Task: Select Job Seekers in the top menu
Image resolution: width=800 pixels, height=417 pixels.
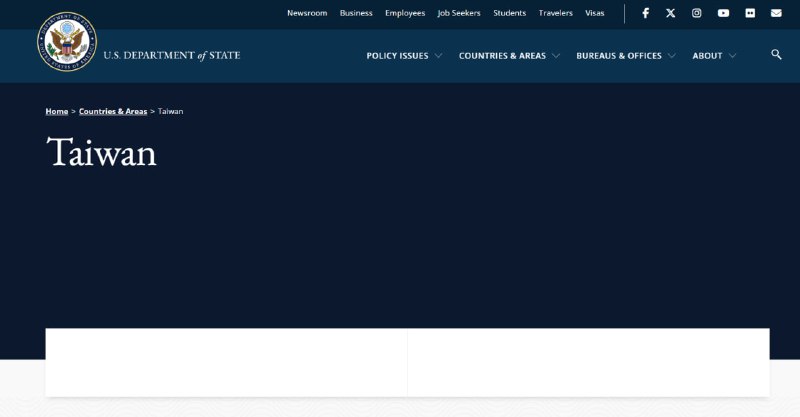Action: point(459,13)
